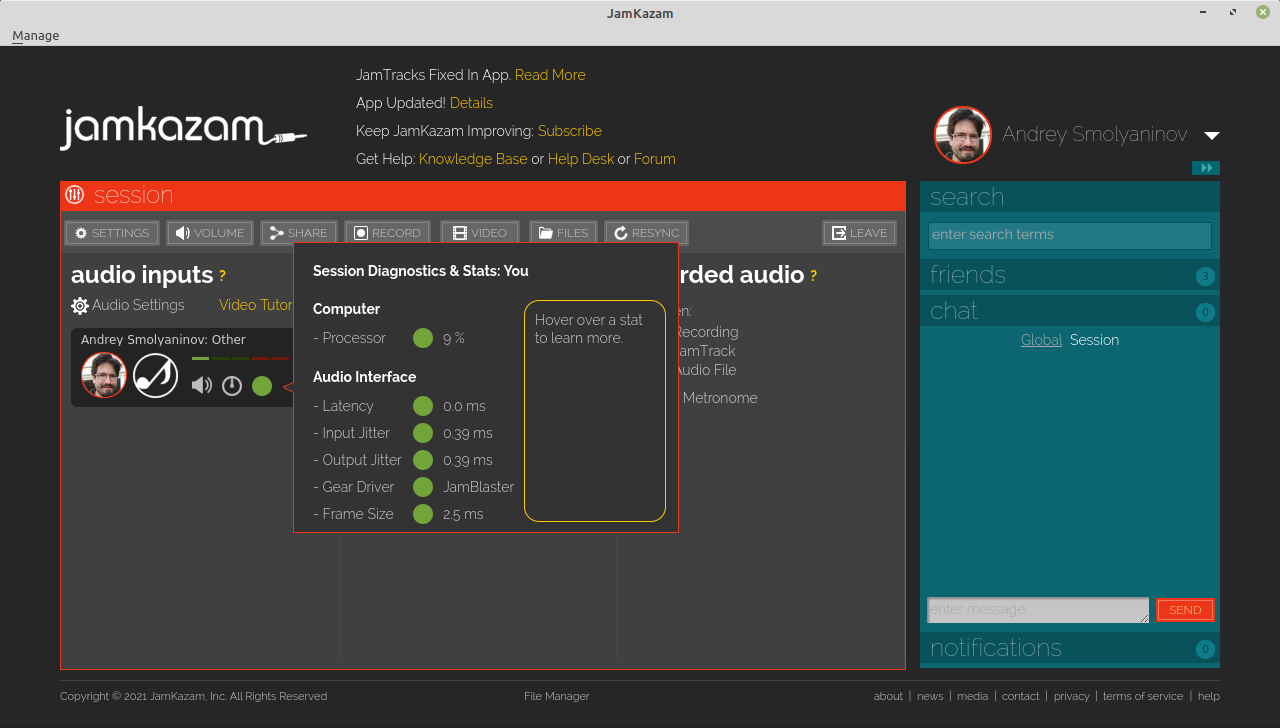This screenshot has height=728, width=1280.
Task: Switch chat to the Global tab
Action: pos(1041,340)
